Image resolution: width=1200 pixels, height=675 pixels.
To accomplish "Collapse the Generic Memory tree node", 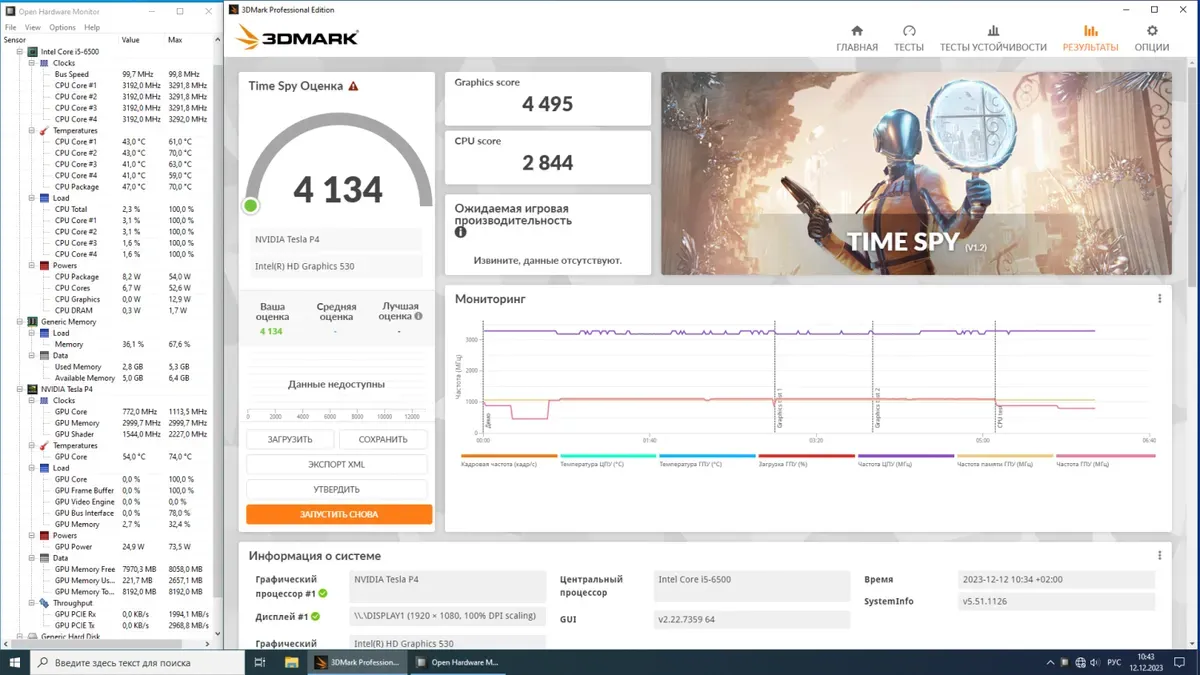I will [x=20, y=322].
